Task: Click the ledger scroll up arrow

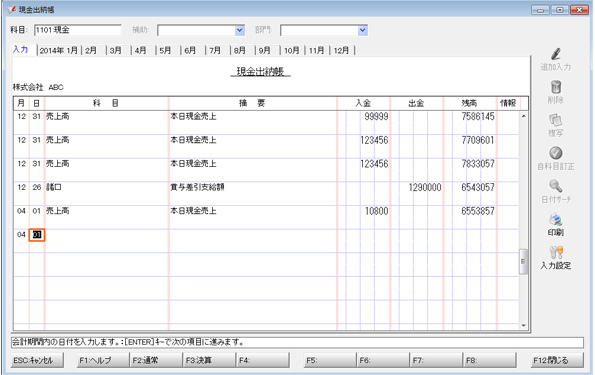Action: (523, 116)
